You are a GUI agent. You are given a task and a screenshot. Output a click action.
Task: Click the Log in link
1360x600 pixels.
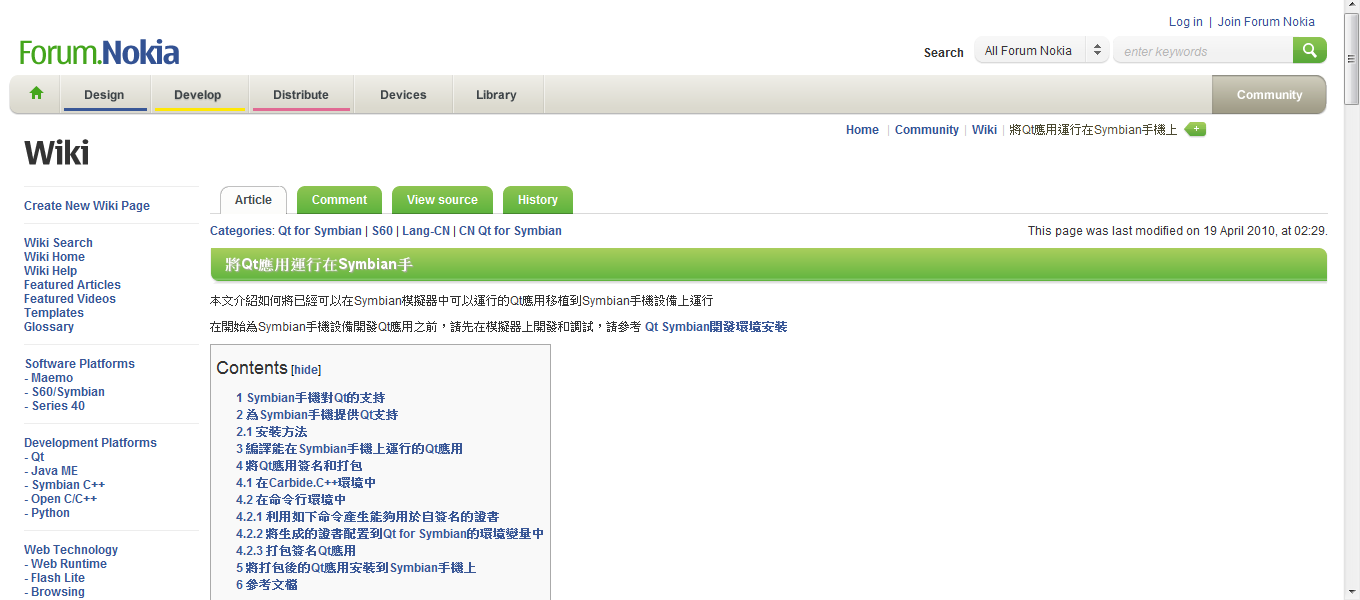(1185, 22)
